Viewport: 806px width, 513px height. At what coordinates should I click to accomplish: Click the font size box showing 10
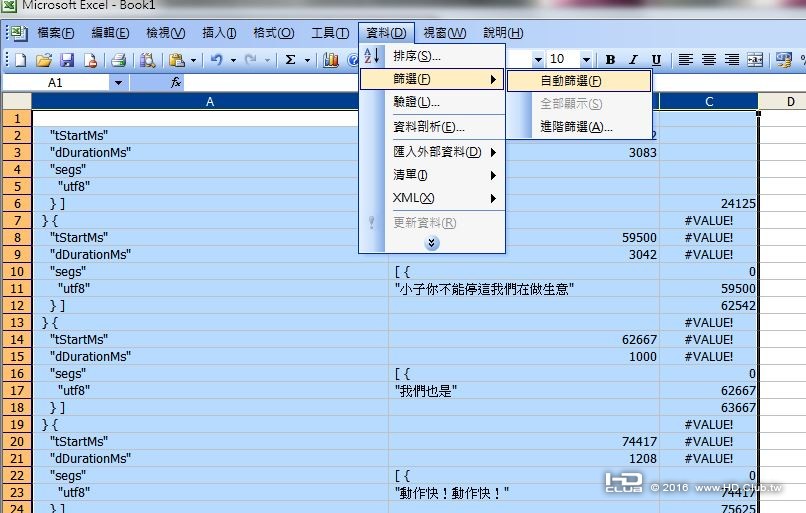563,60
